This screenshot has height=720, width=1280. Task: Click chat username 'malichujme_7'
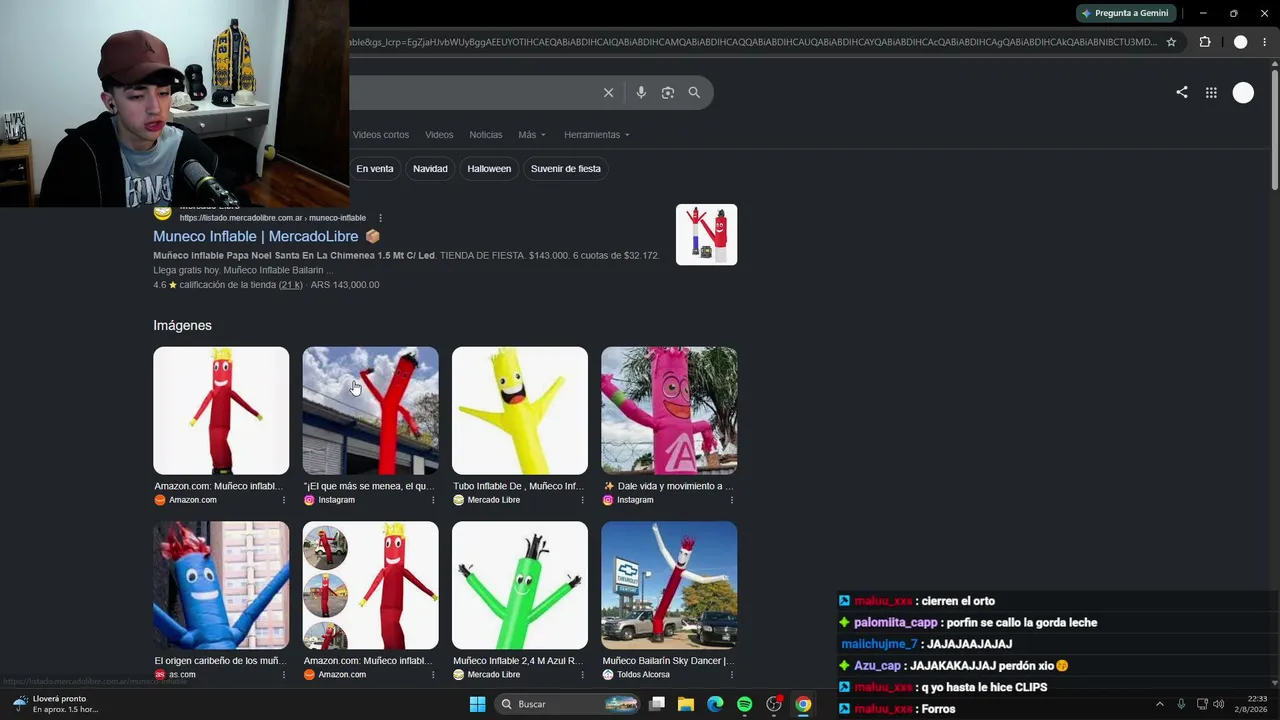click(x=879, y=644)
